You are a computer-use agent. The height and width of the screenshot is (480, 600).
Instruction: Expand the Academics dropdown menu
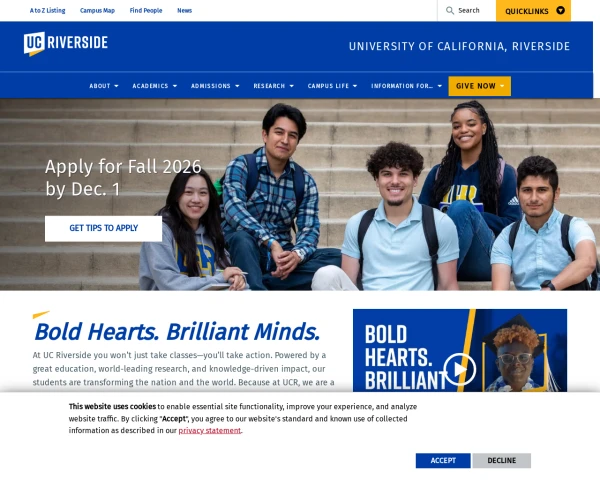pos(155,86)
